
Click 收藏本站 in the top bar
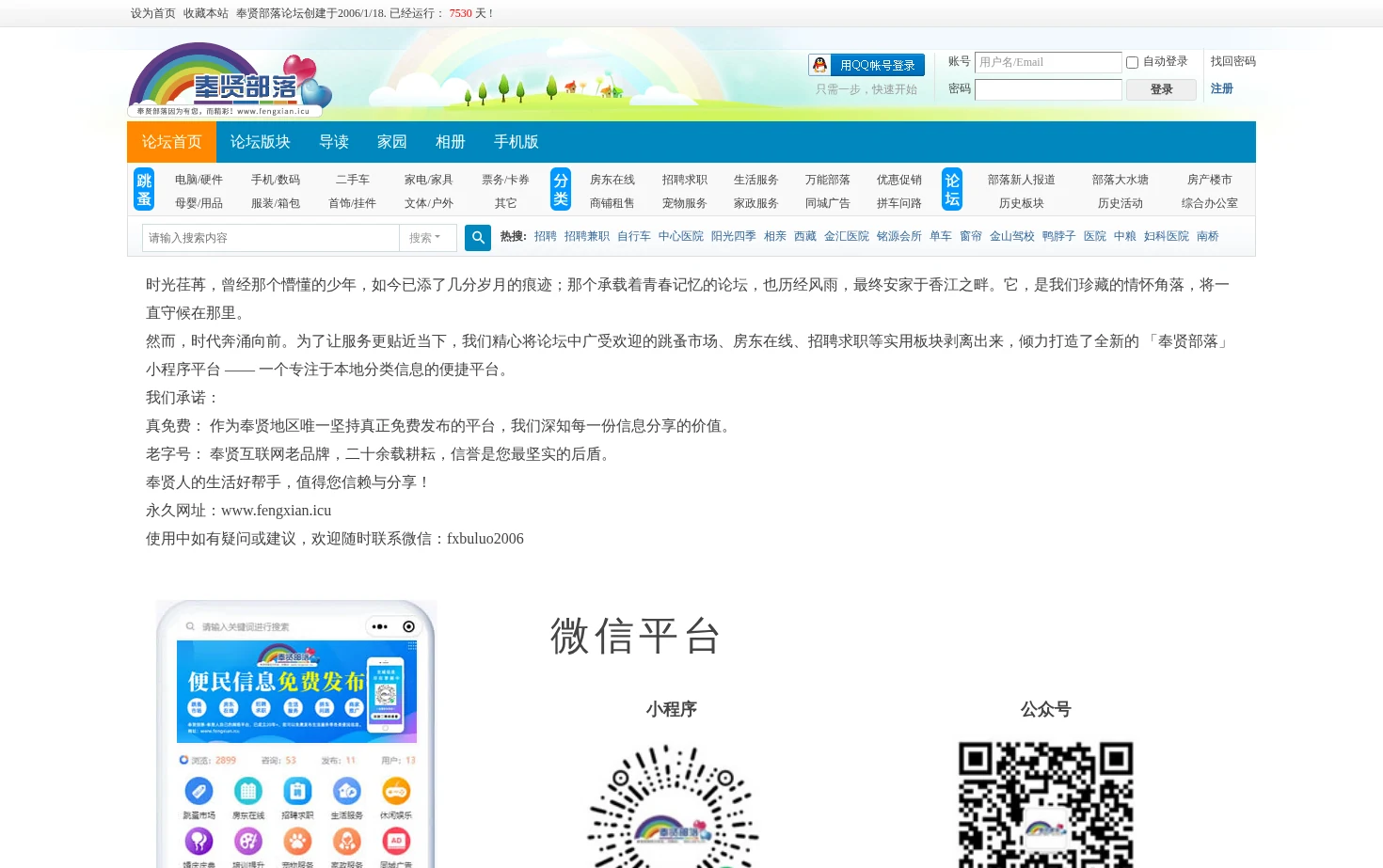[x=206, y=13]
